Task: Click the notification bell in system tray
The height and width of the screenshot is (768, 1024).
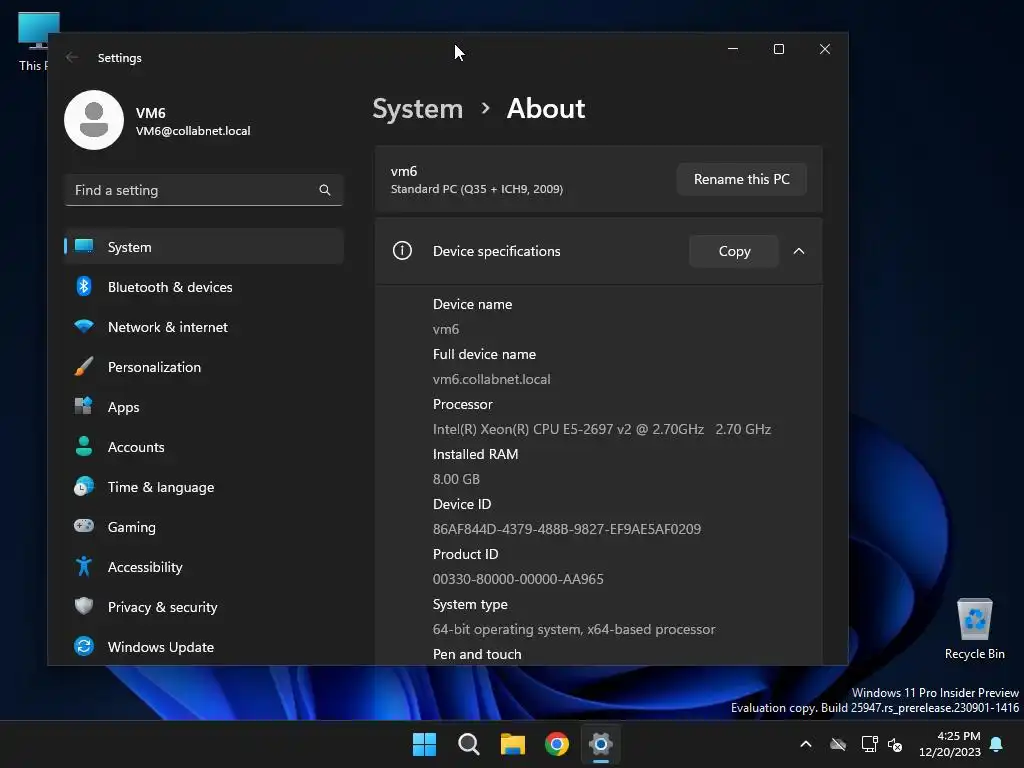Action: click(997, 744)
